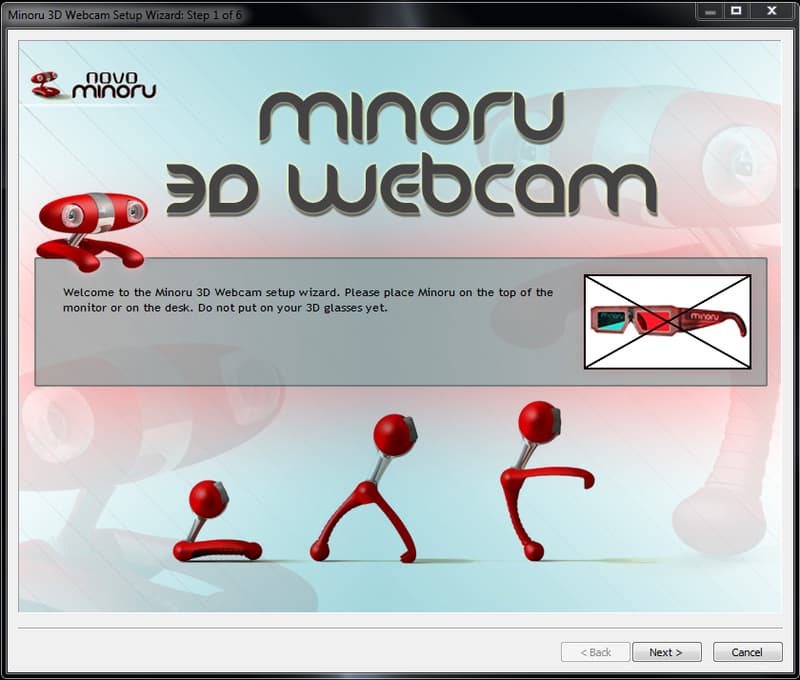Click the webcam with tripod A-shaped stand
This screenshot has height=680, width=800.
click(x=366, y=488)
